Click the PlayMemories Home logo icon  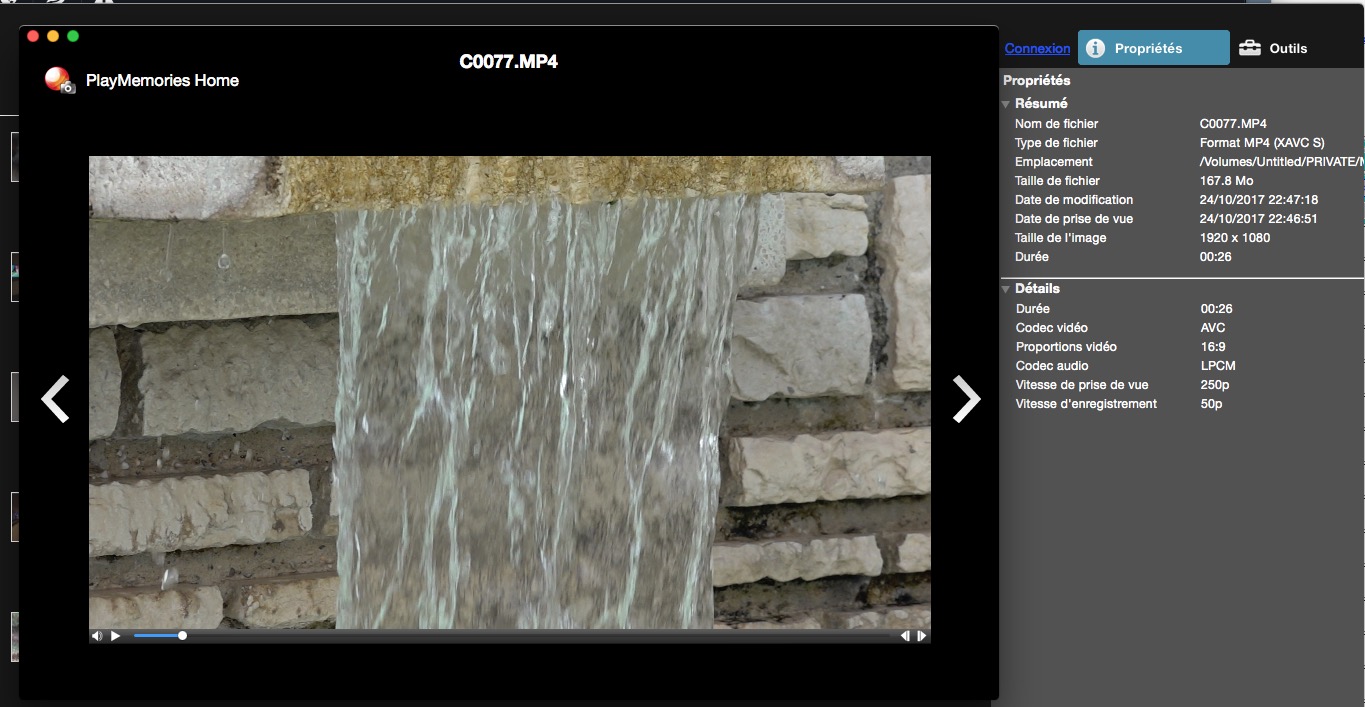[60, 80]
